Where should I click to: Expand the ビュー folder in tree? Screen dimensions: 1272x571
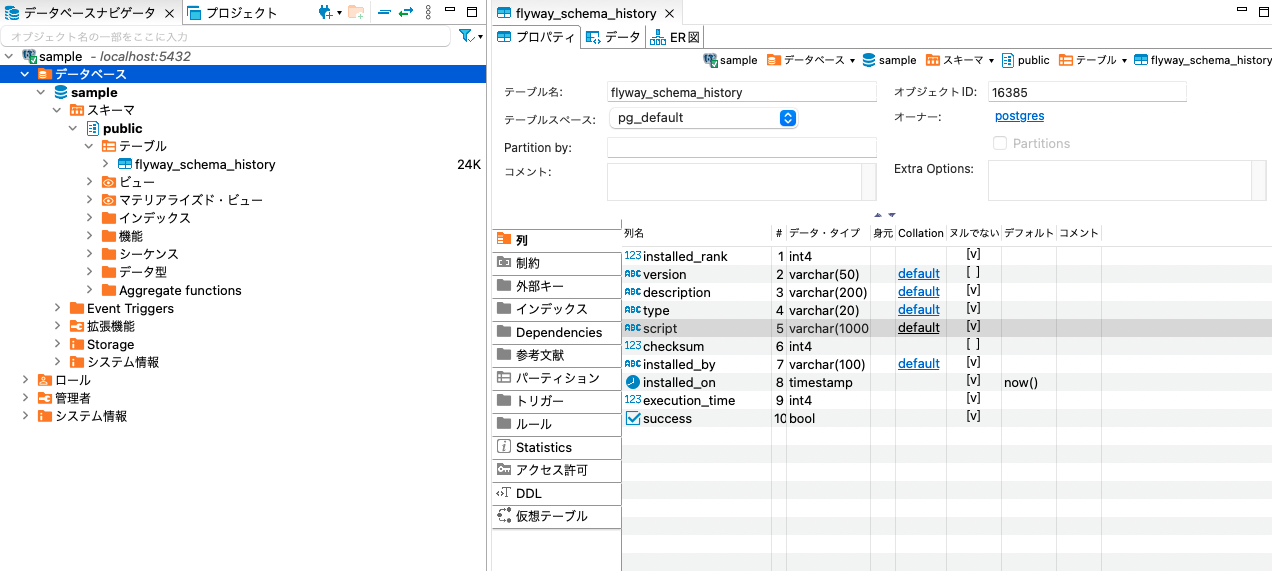coord(90,182)
